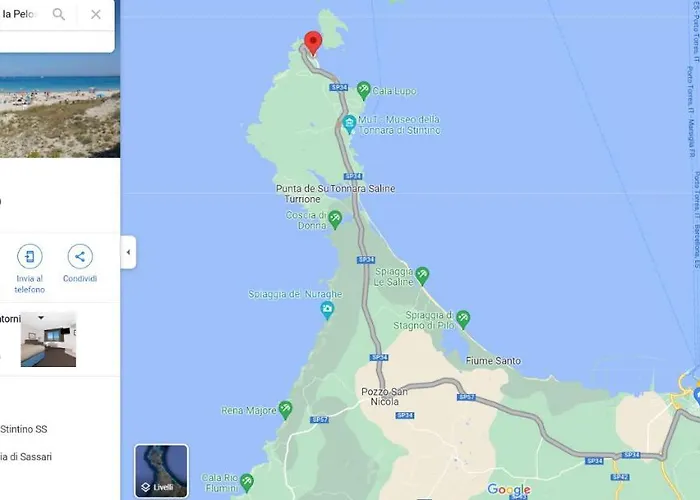This screenshot has height=500, width=700.
Task: Open the Livelli layers switcher
Action: (161, 471)
